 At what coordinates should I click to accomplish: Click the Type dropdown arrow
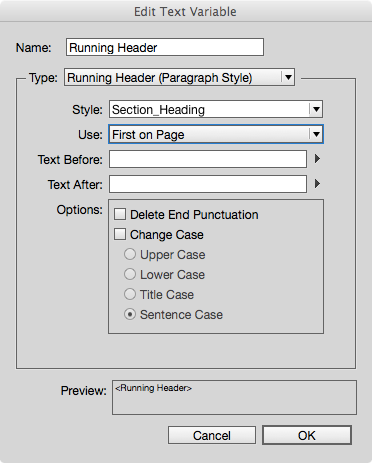point(288,78)
